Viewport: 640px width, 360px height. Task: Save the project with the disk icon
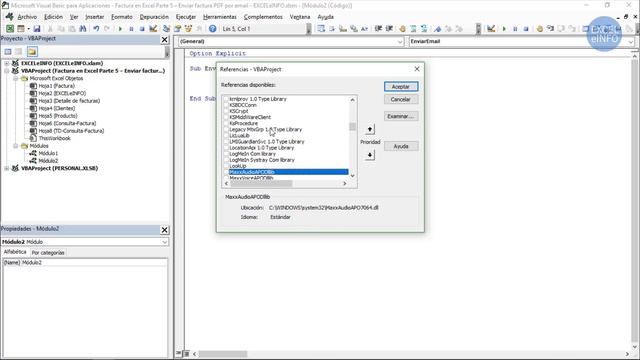click(37, 29)
